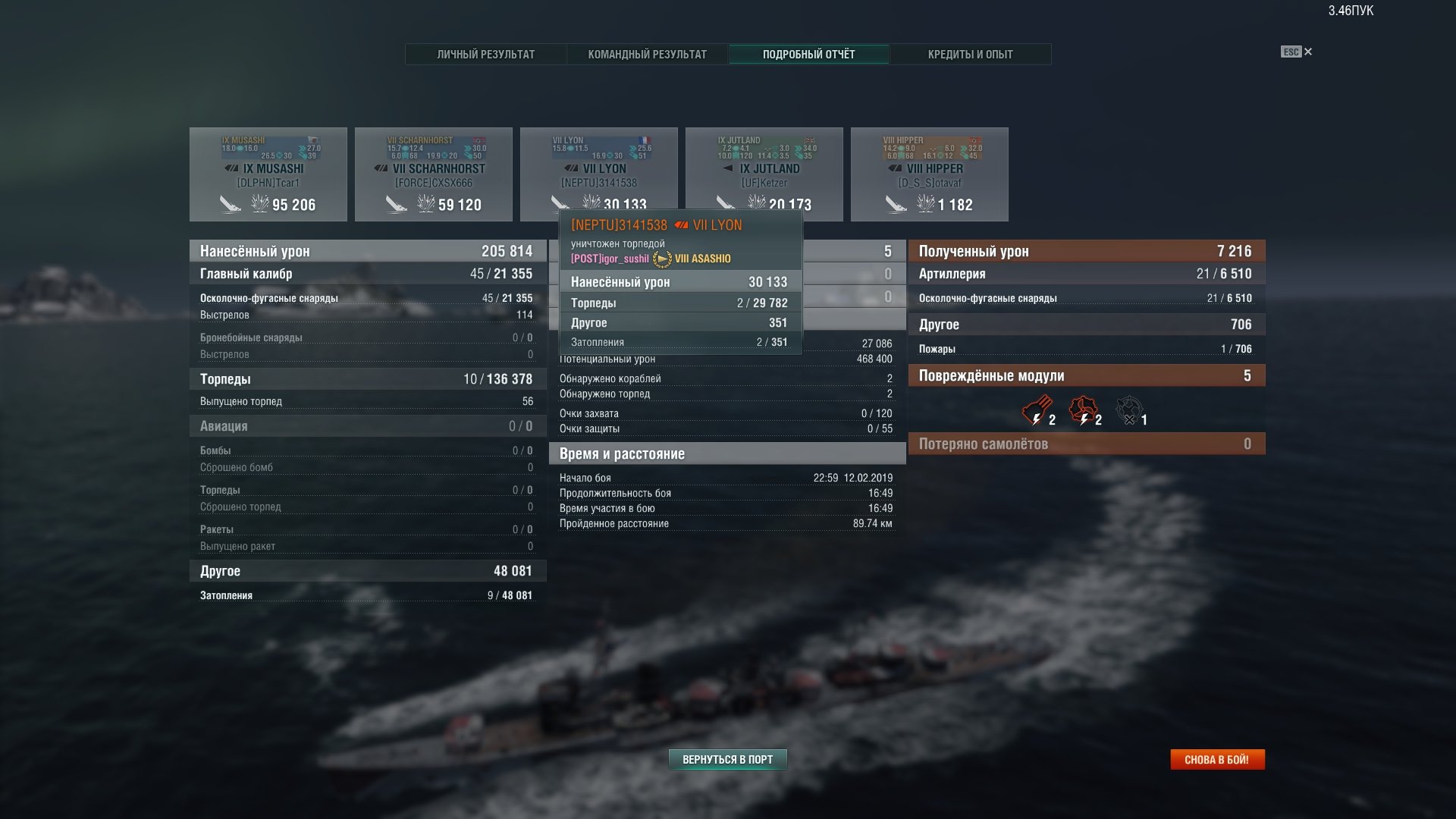Click the sunk-ship icon on the Musashi card

pyautogui.click(x=230, y=204)
